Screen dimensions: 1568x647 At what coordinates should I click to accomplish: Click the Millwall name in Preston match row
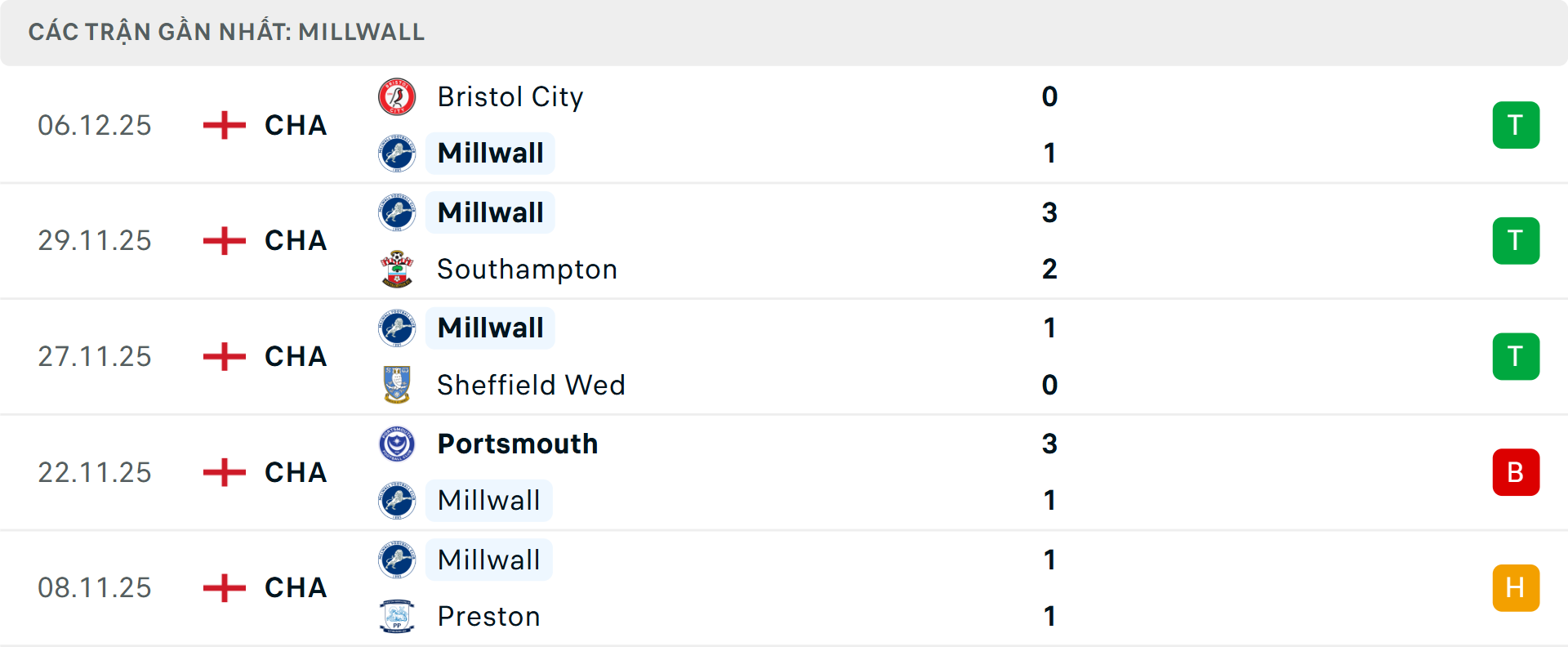(x=488, y=560)
